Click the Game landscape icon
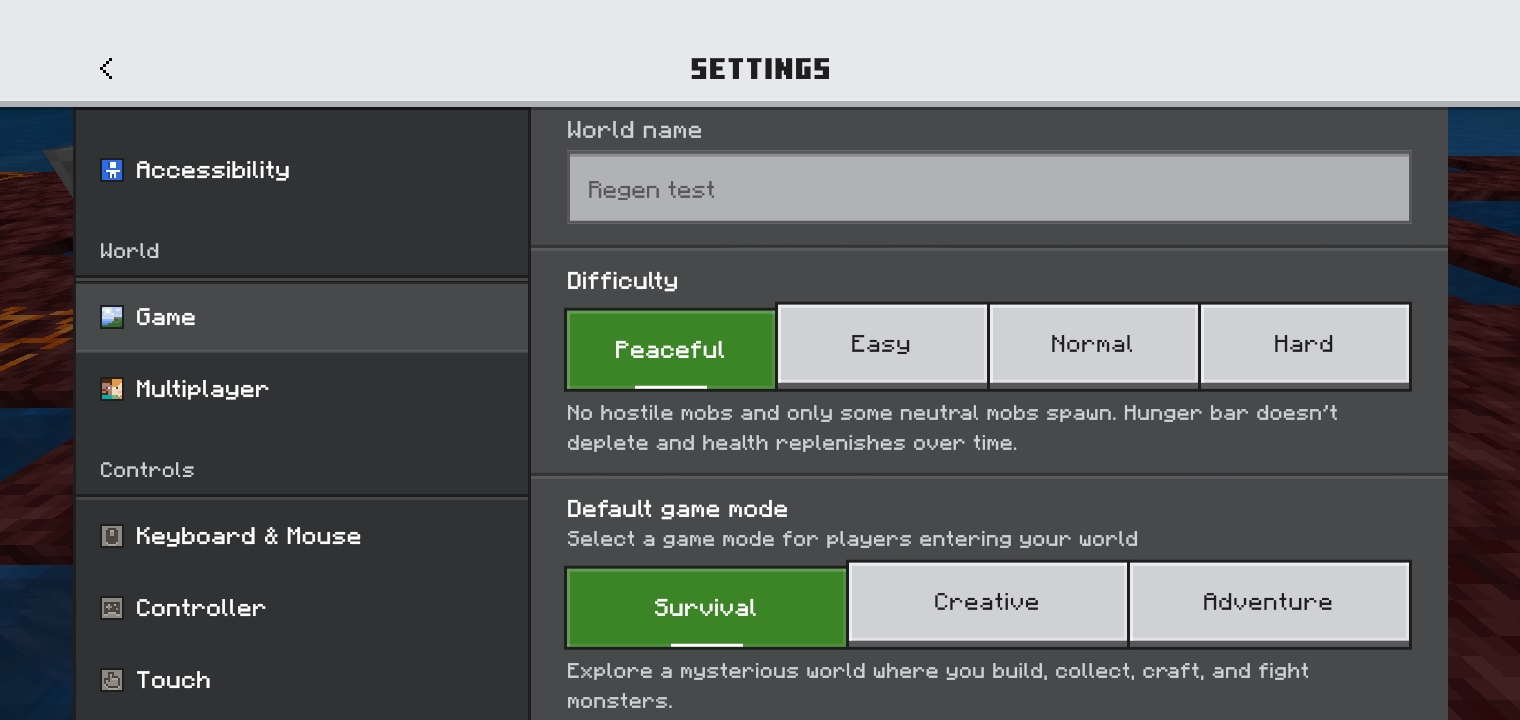The width and height of the screenshot is (1520, 720). [x=112, y=317]
